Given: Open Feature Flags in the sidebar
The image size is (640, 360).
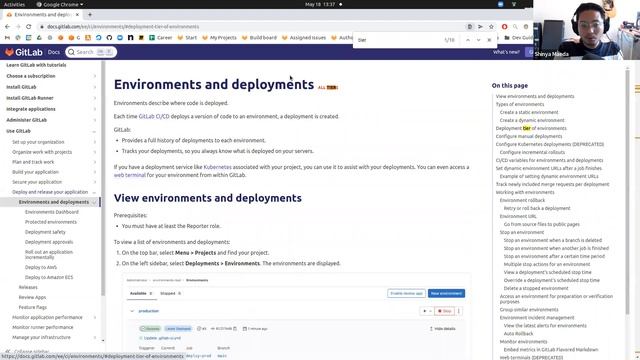Looking at the screenshot, I should [33, 307].
